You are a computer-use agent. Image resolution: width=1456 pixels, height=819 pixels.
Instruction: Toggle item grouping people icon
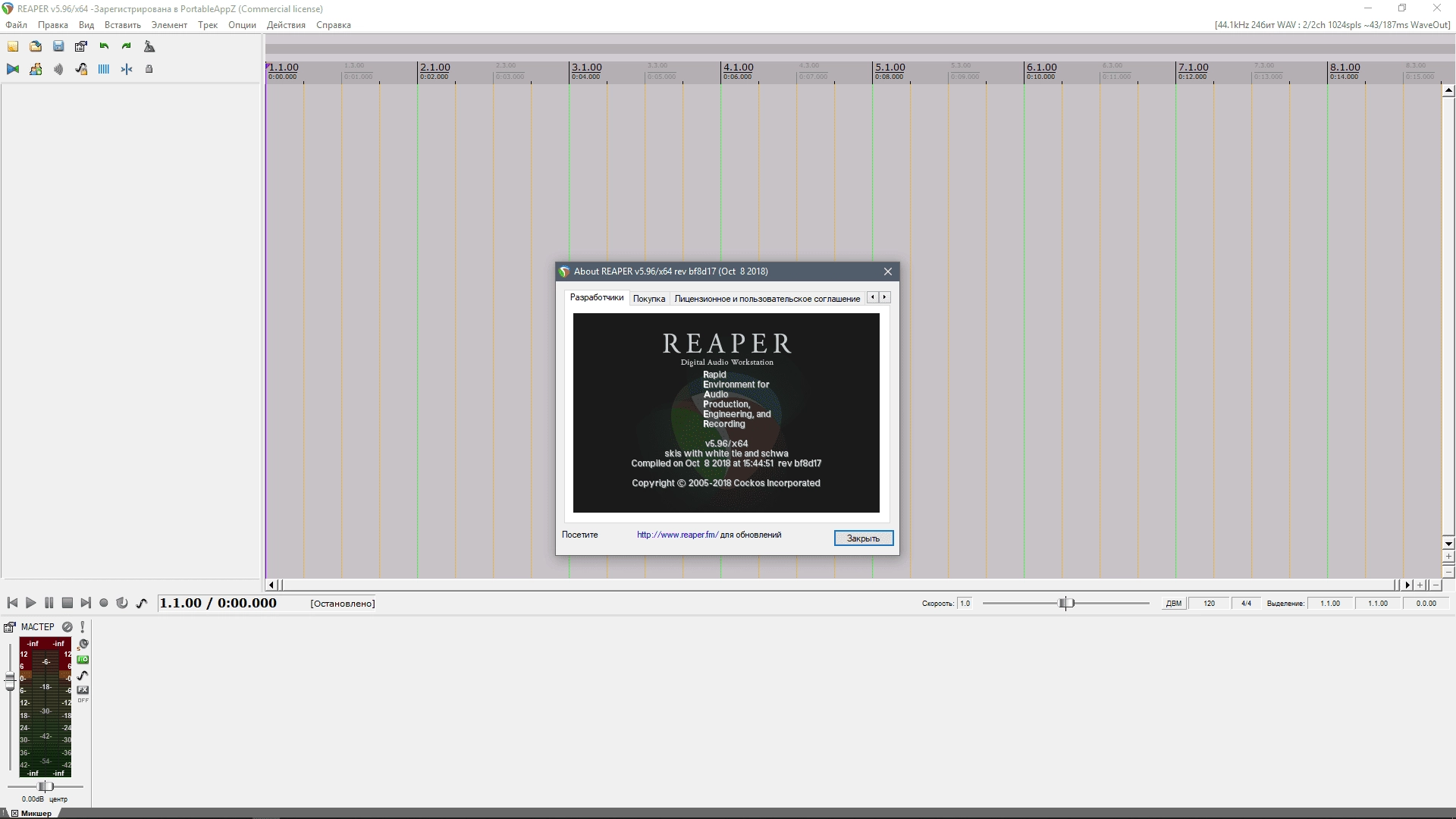click(x=36, y=69)
